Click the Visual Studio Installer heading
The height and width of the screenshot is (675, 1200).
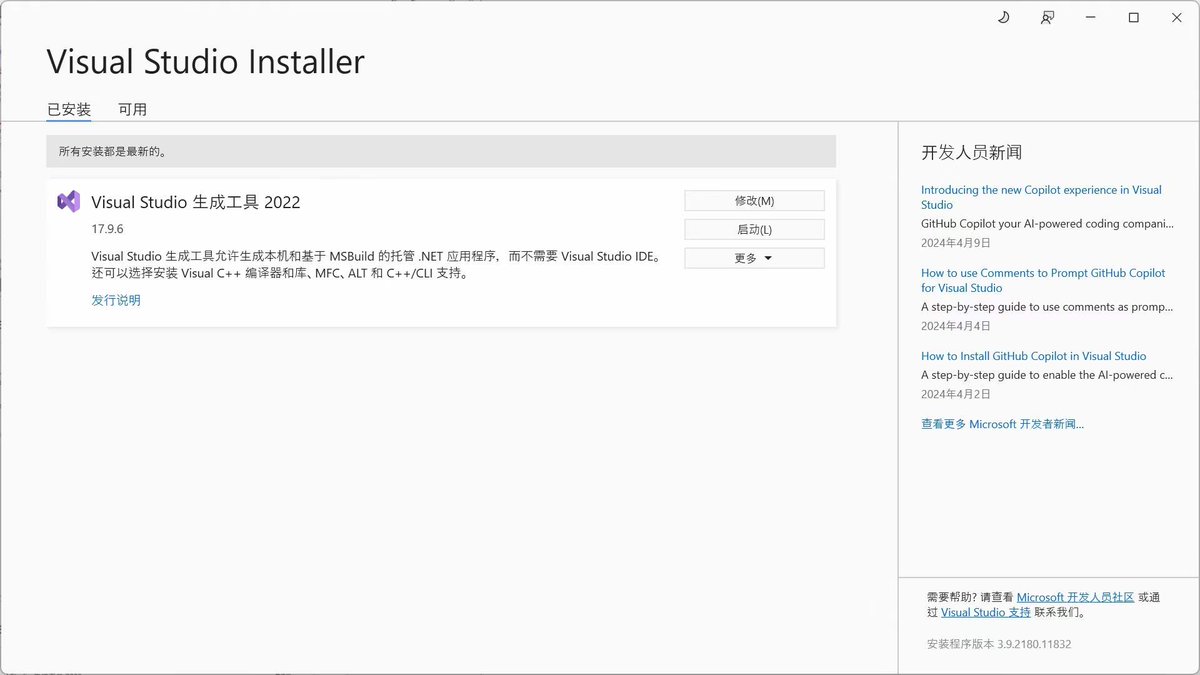point(206,62)
